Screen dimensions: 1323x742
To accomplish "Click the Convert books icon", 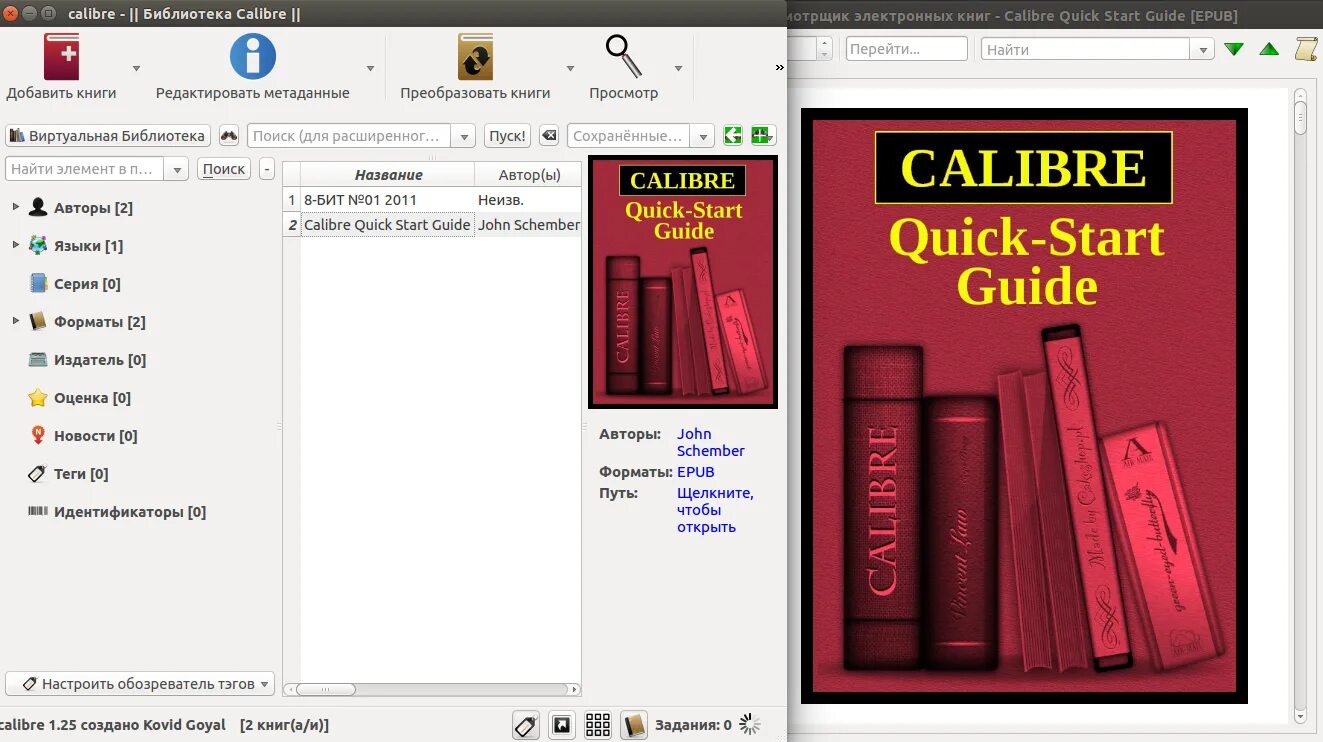I will (x=475, y=56).
